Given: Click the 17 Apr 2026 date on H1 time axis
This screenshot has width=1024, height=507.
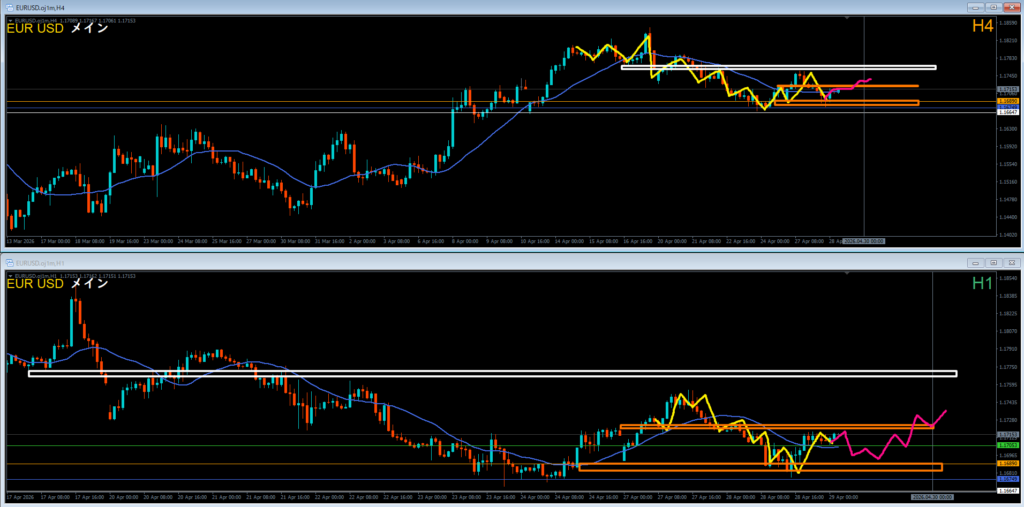Looking at the screenshot, I should coord(19,497).
